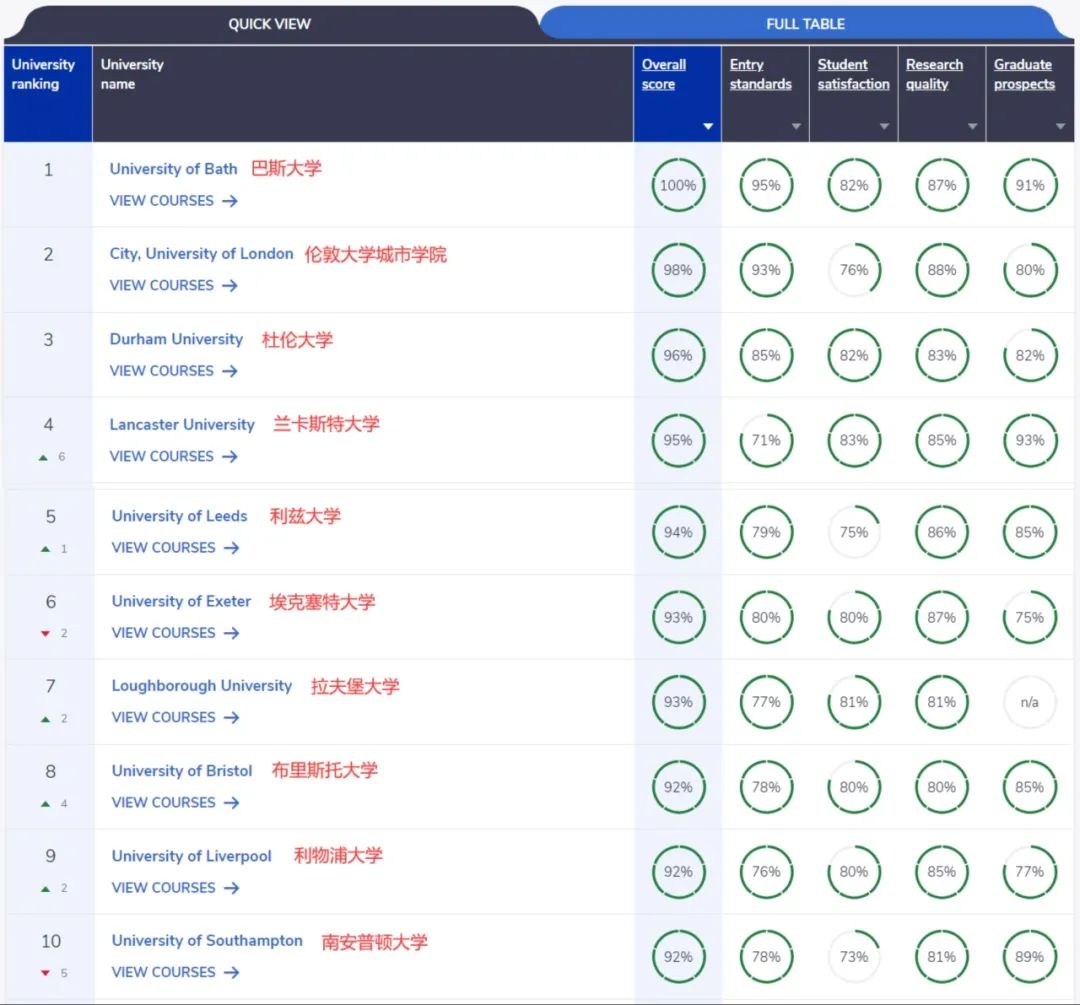1080x1005 pixels.
Task: Open the University of Bath link
Action: [173, 169]
